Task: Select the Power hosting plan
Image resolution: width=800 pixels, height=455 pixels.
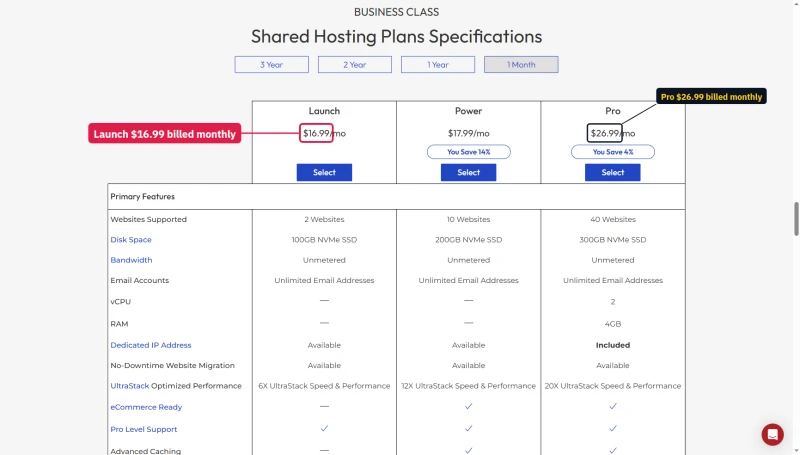Action: point(468,172)
